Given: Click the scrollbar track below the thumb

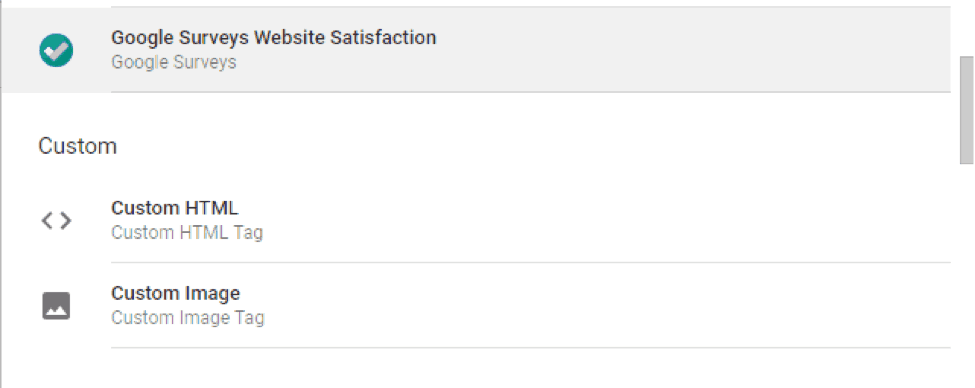Looking at the screenshot, I should 966,274.
